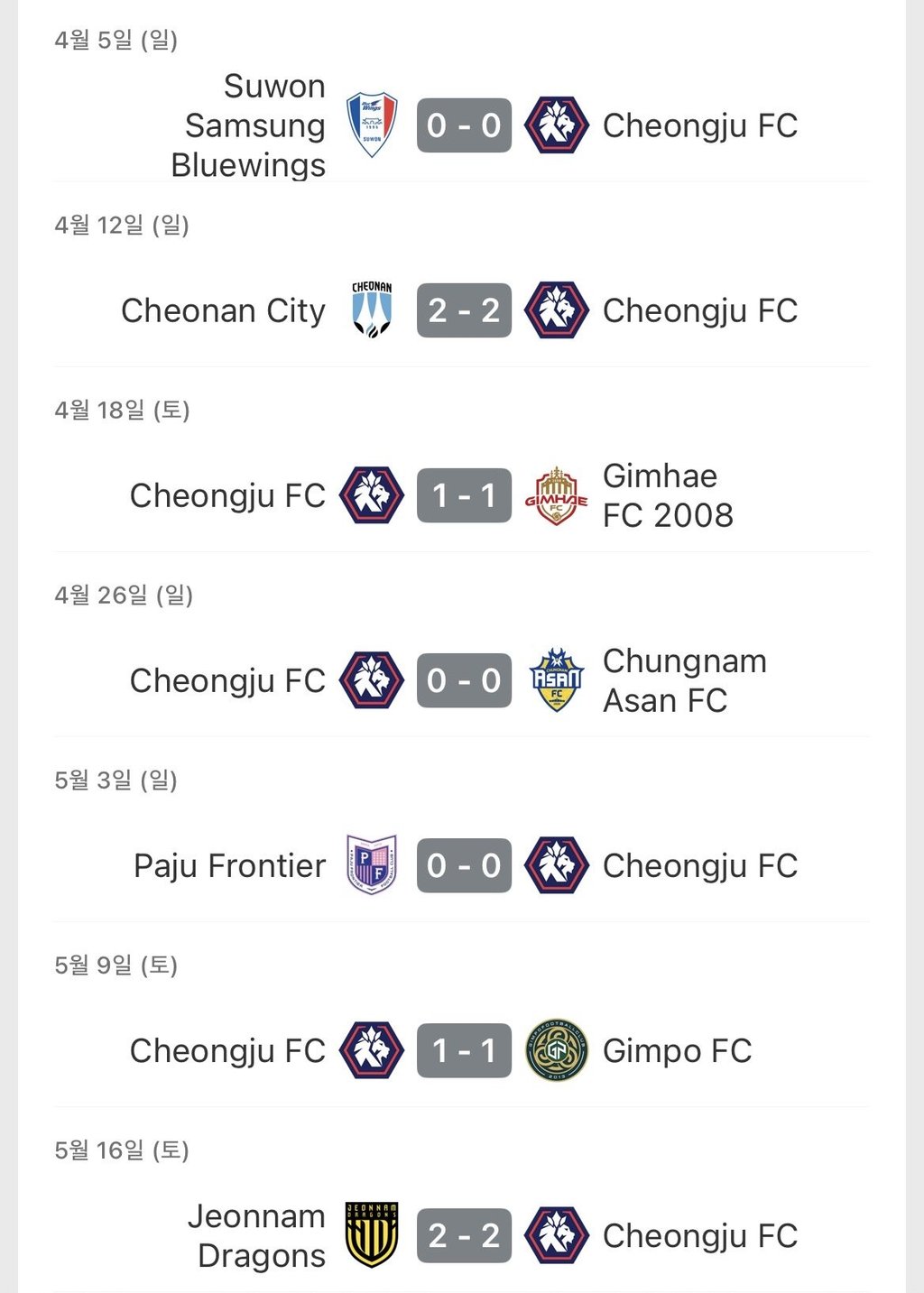The width and height of the screenshot is (924, 1293).
Task: Open the 1 - 1 score versus Gimhae
Action: [464, 495]
